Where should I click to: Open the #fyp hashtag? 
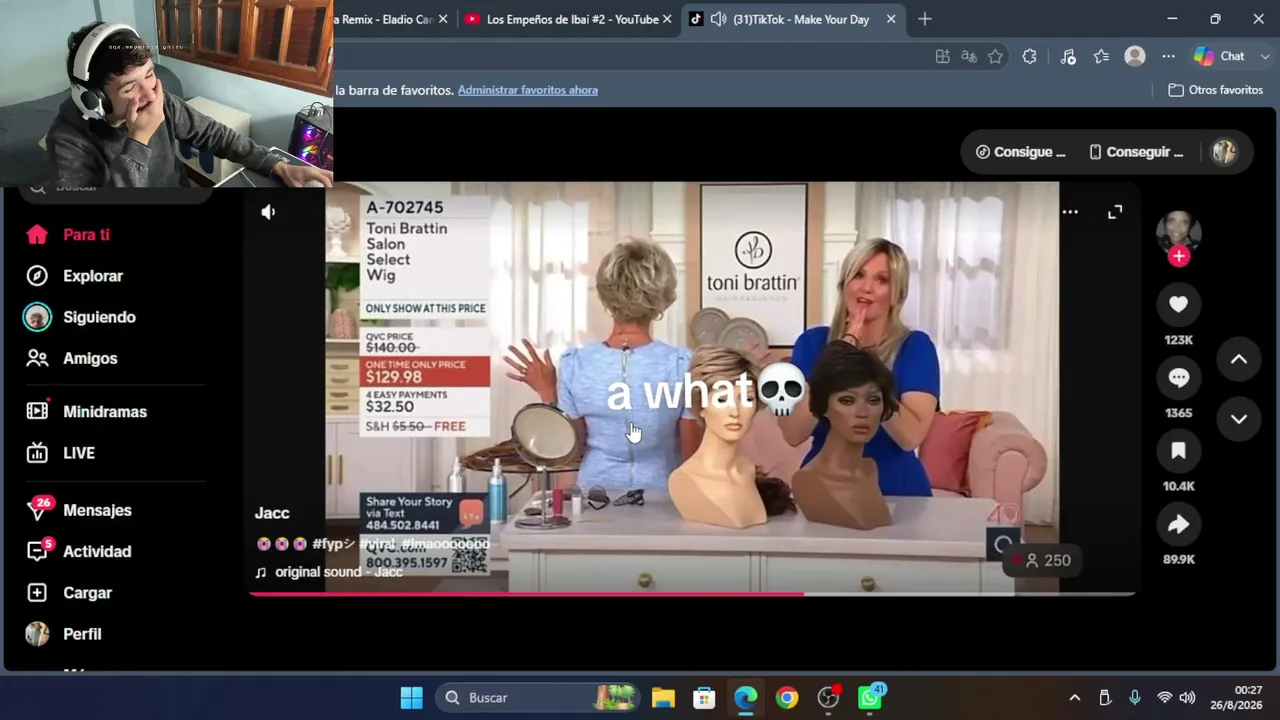[x=333, y=544]
